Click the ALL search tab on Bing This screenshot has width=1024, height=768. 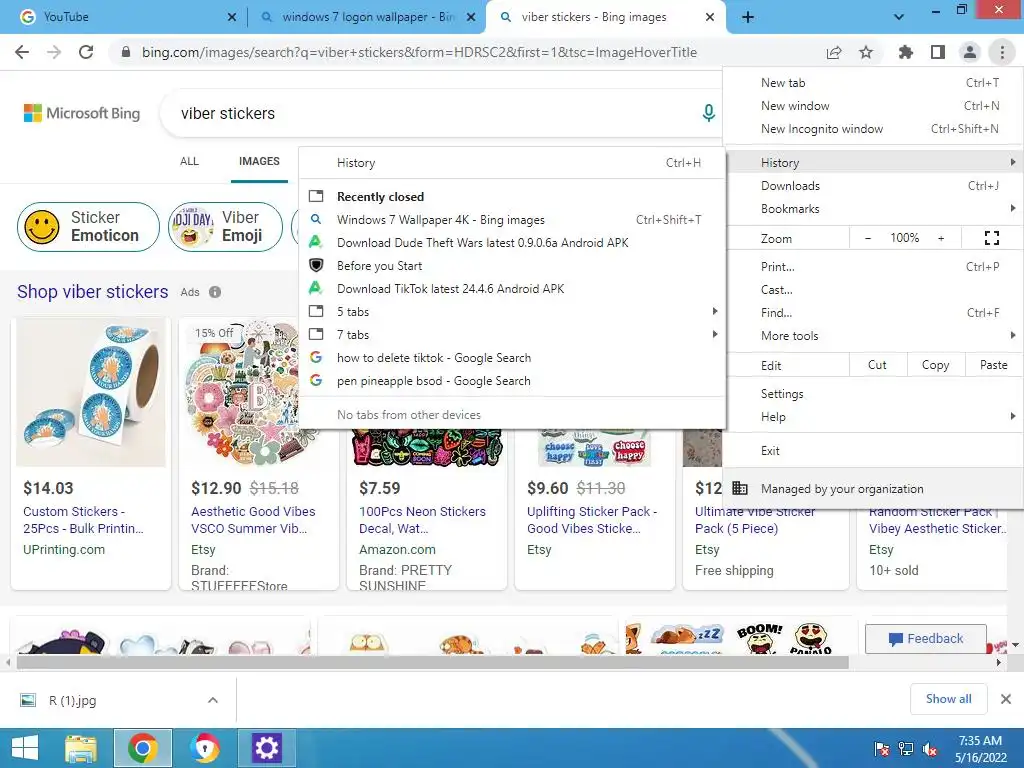pos(189,161)
